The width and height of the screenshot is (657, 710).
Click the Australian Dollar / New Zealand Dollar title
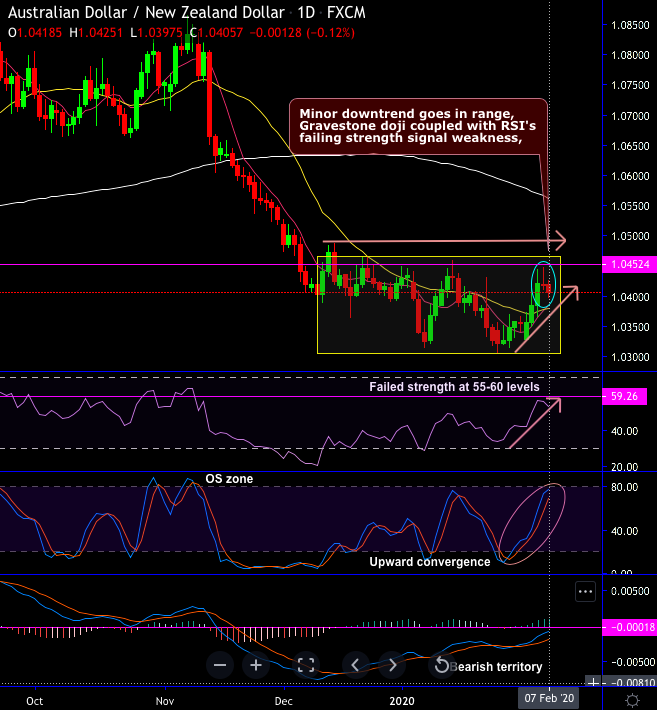click(147, 13)
